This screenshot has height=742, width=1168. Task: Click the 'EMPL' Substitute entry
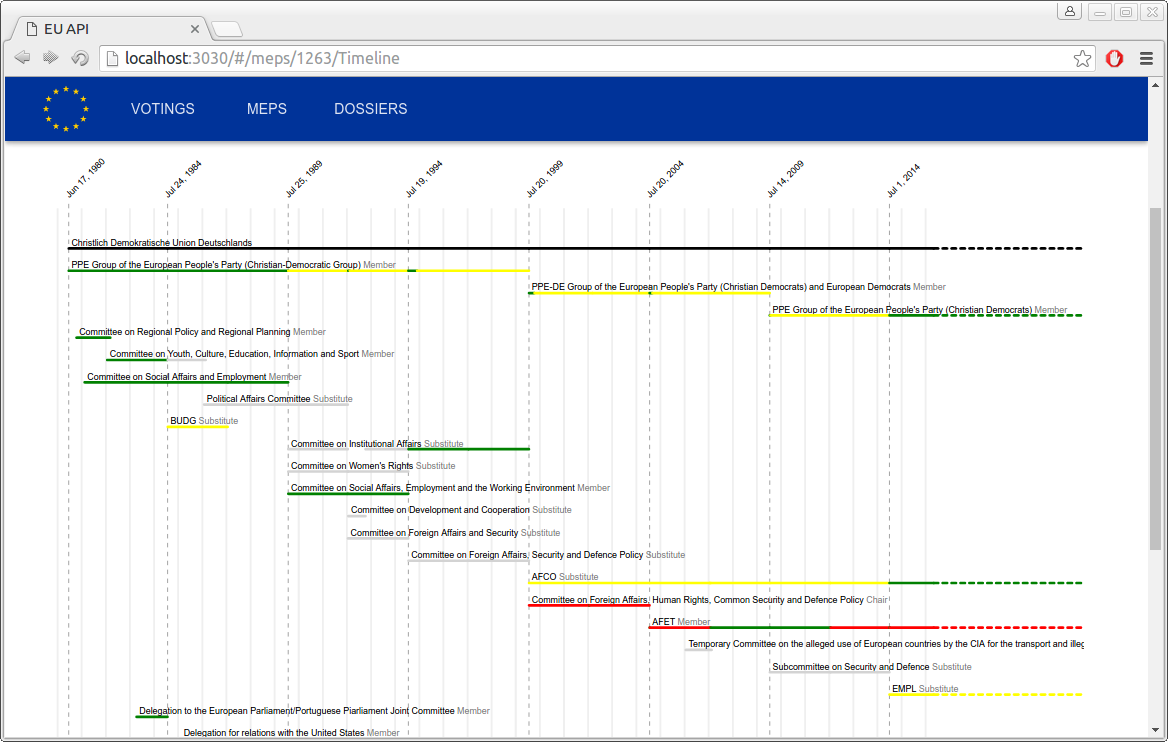pyautogui.click(x=925, y=689)
